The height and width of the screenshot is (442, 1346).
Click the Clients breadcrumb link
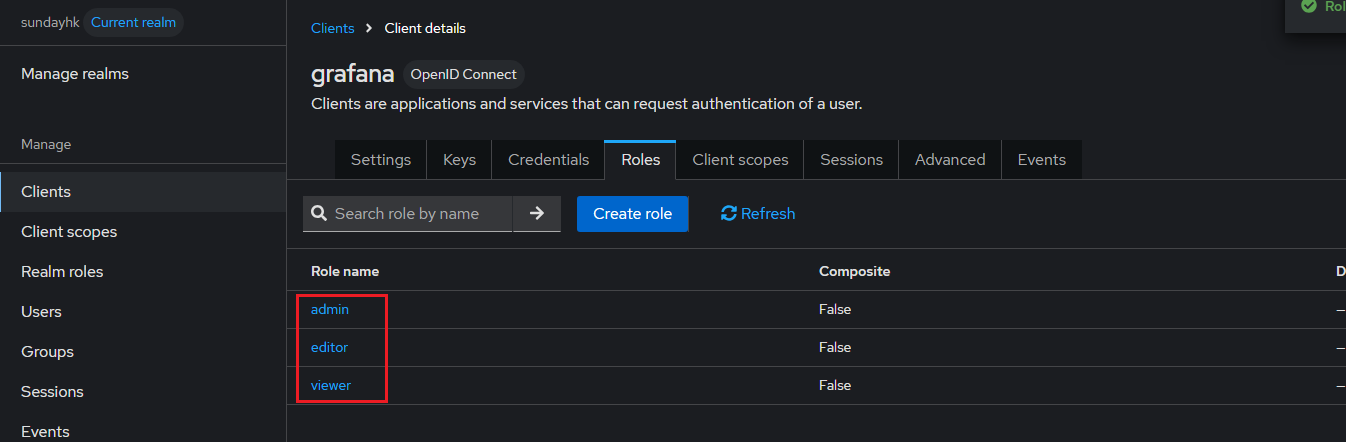tap(333, 28)
